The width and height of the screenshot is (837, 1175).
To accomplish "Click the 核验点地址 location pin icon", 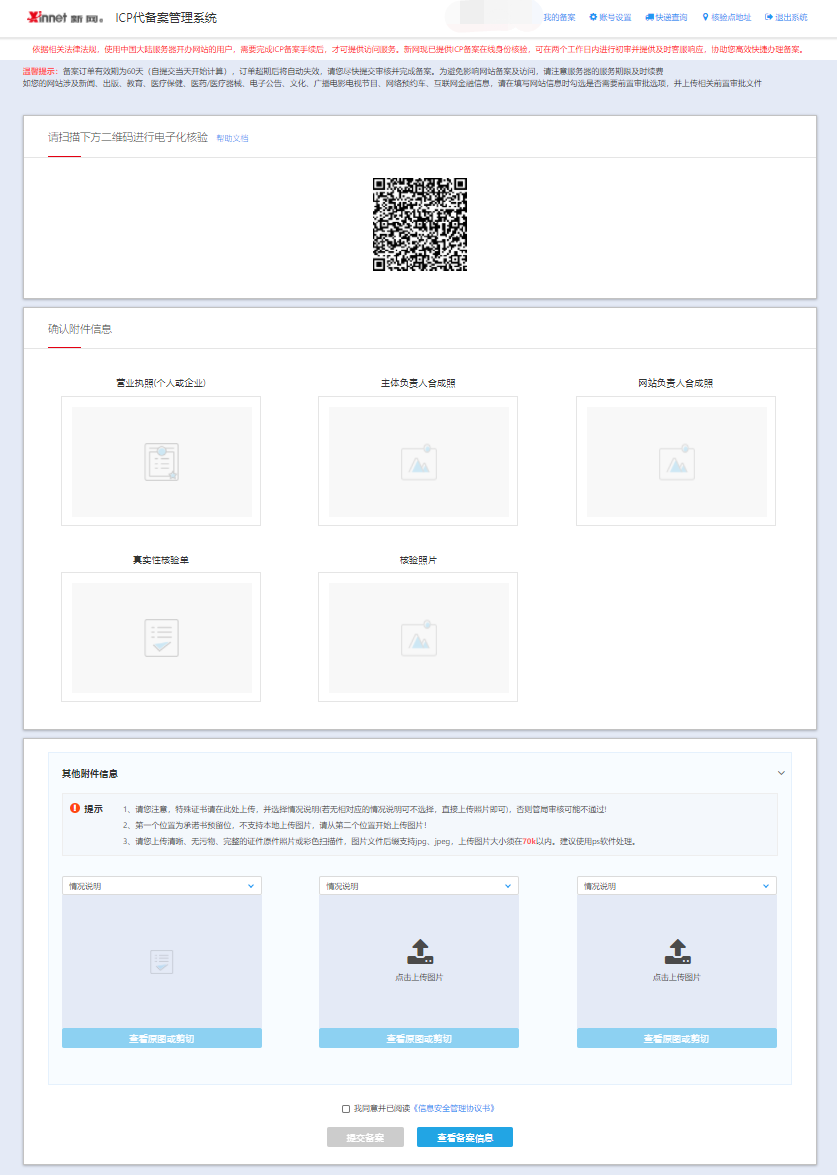I will 706,18.
